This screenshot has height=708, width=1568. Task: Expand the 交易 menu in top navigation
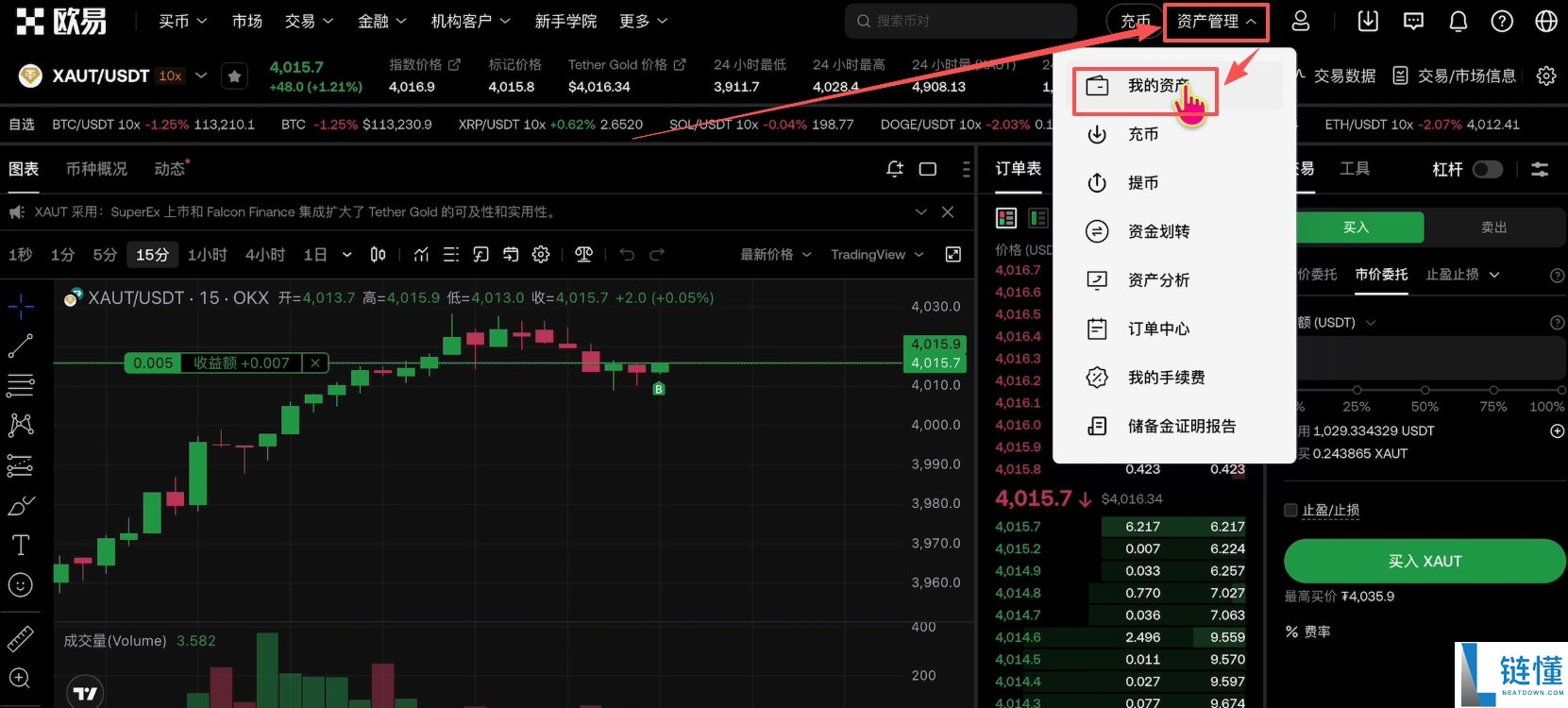(309, 21)
